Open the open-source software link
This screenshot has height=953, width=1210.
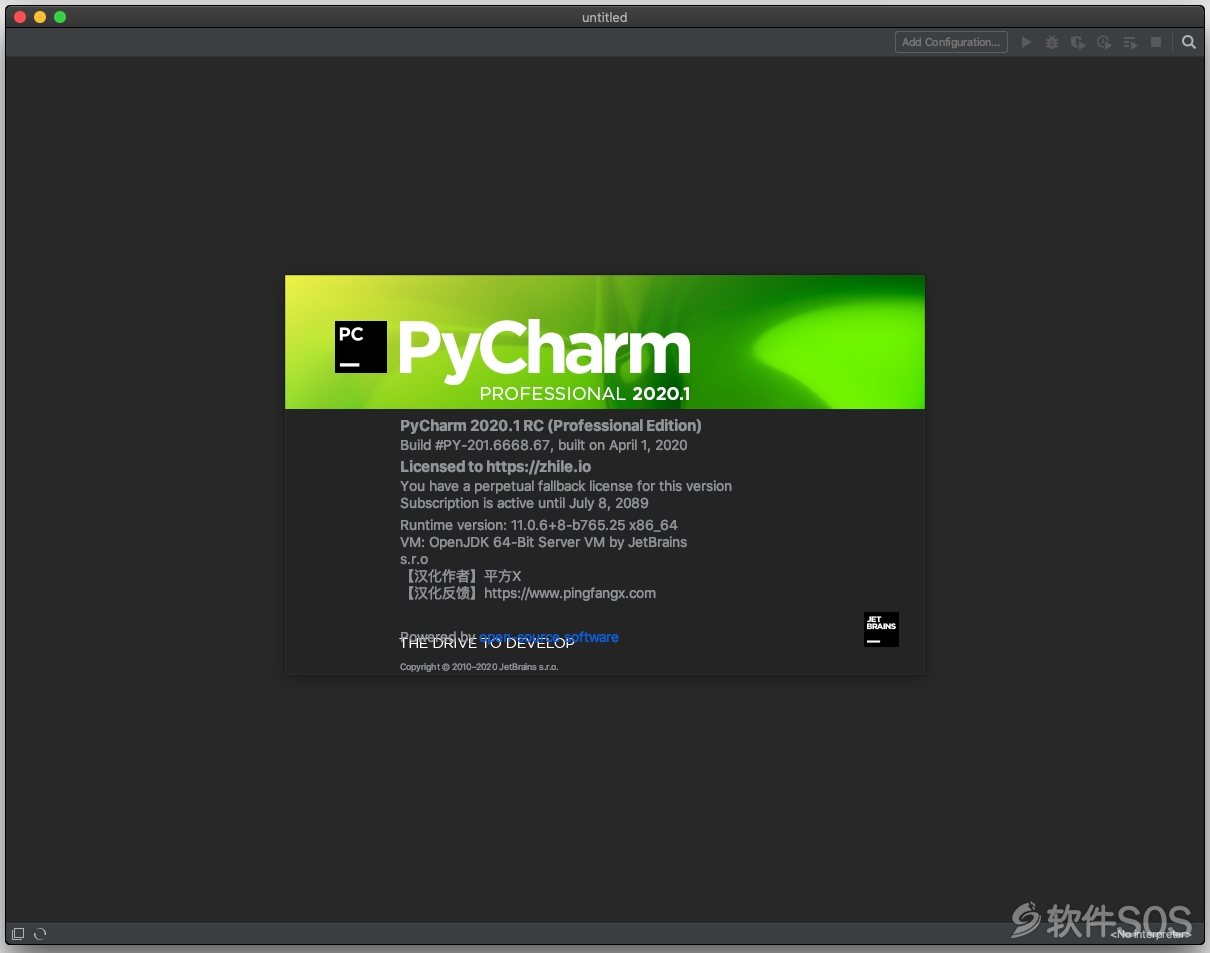tap(549, 637)
